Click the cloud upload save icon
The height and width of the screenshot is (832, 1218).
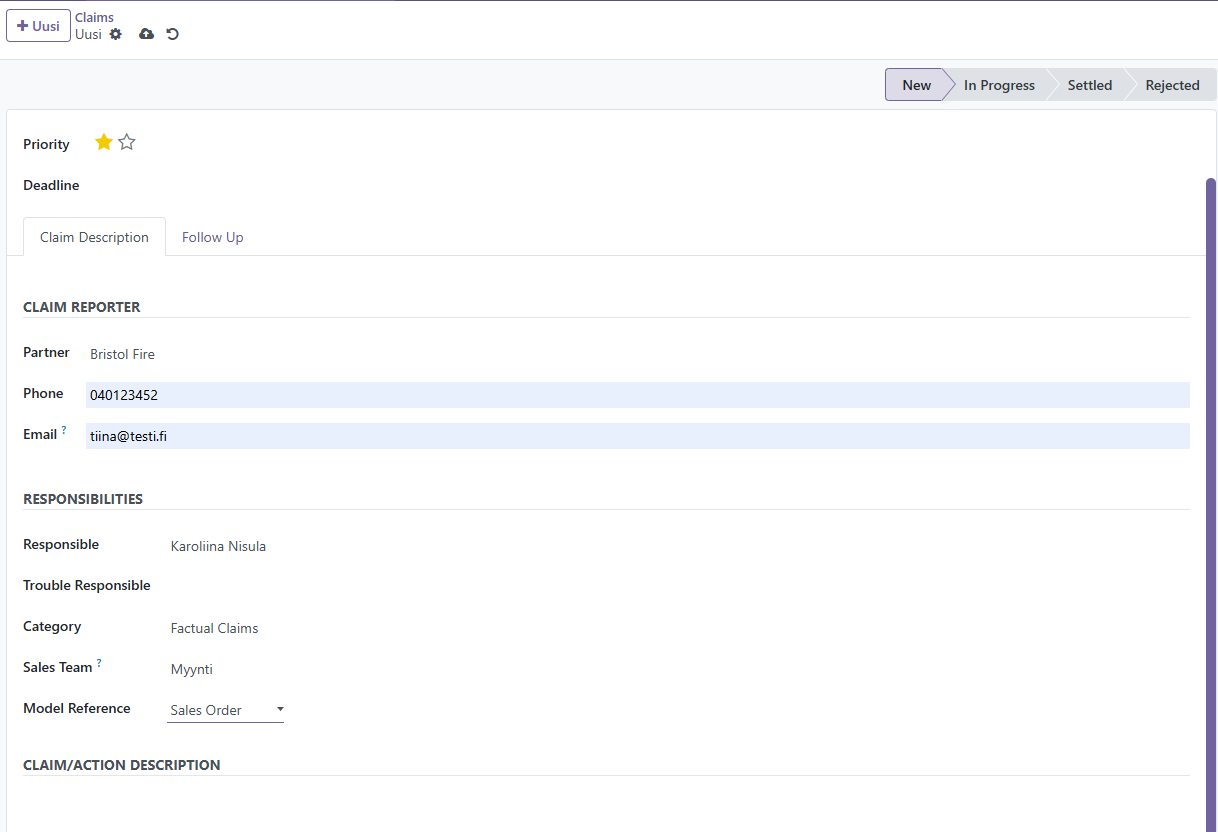pos(146,34)
